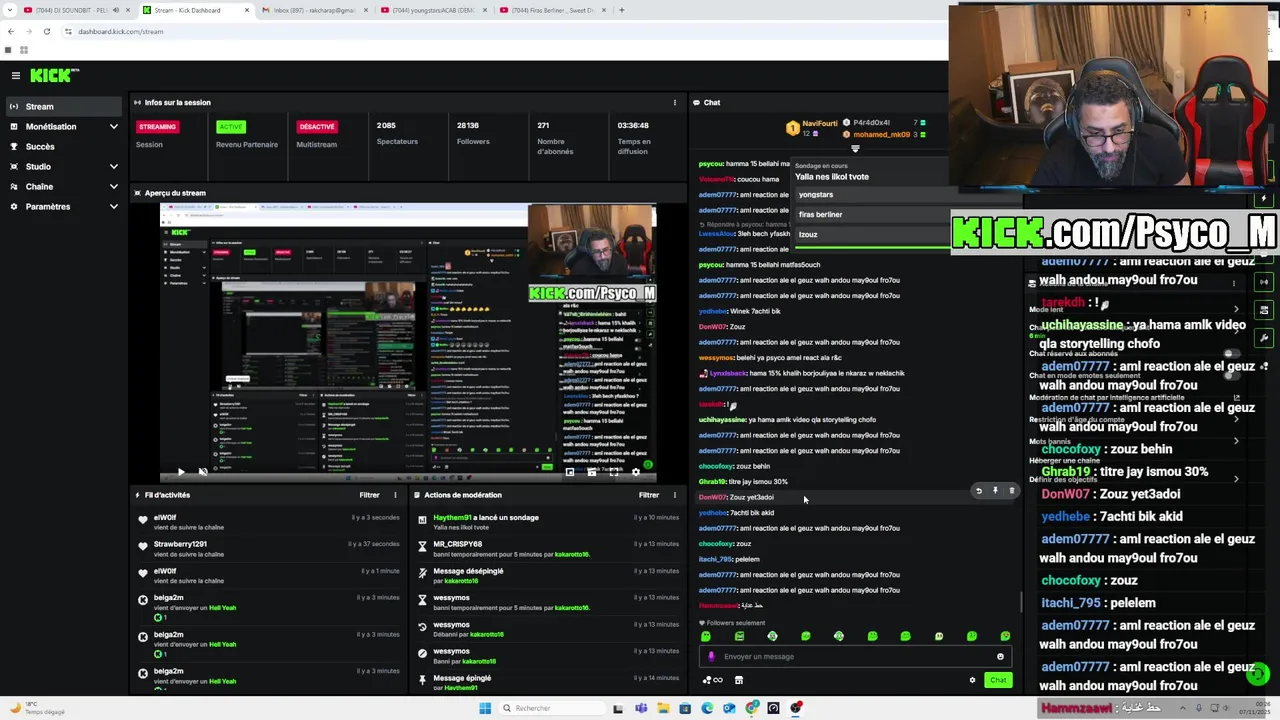Click the heart icon beside Strawberry1291

143,545
